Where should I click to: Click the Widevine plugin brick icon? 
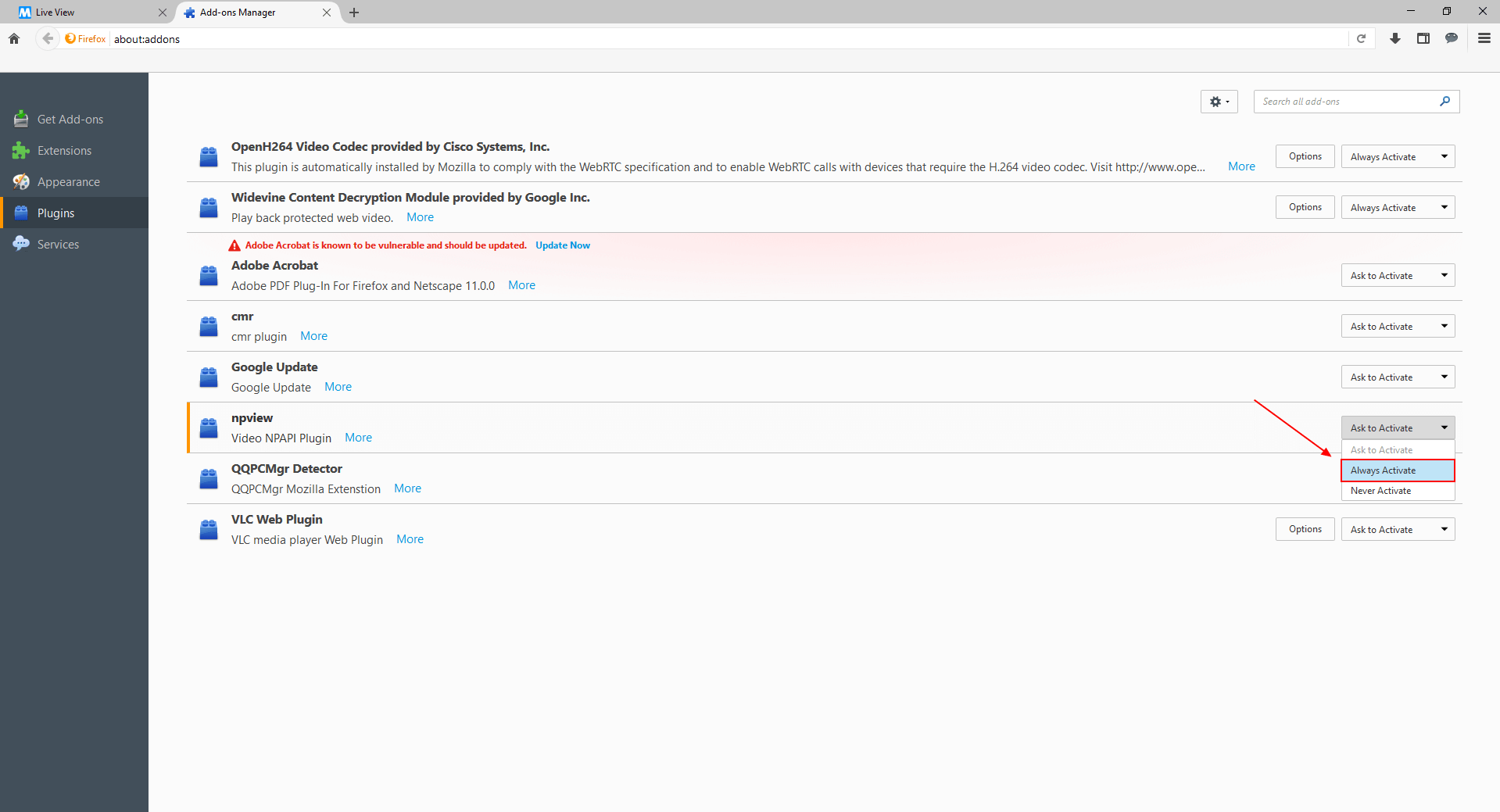pyautogui.click(x=209, y=207)
